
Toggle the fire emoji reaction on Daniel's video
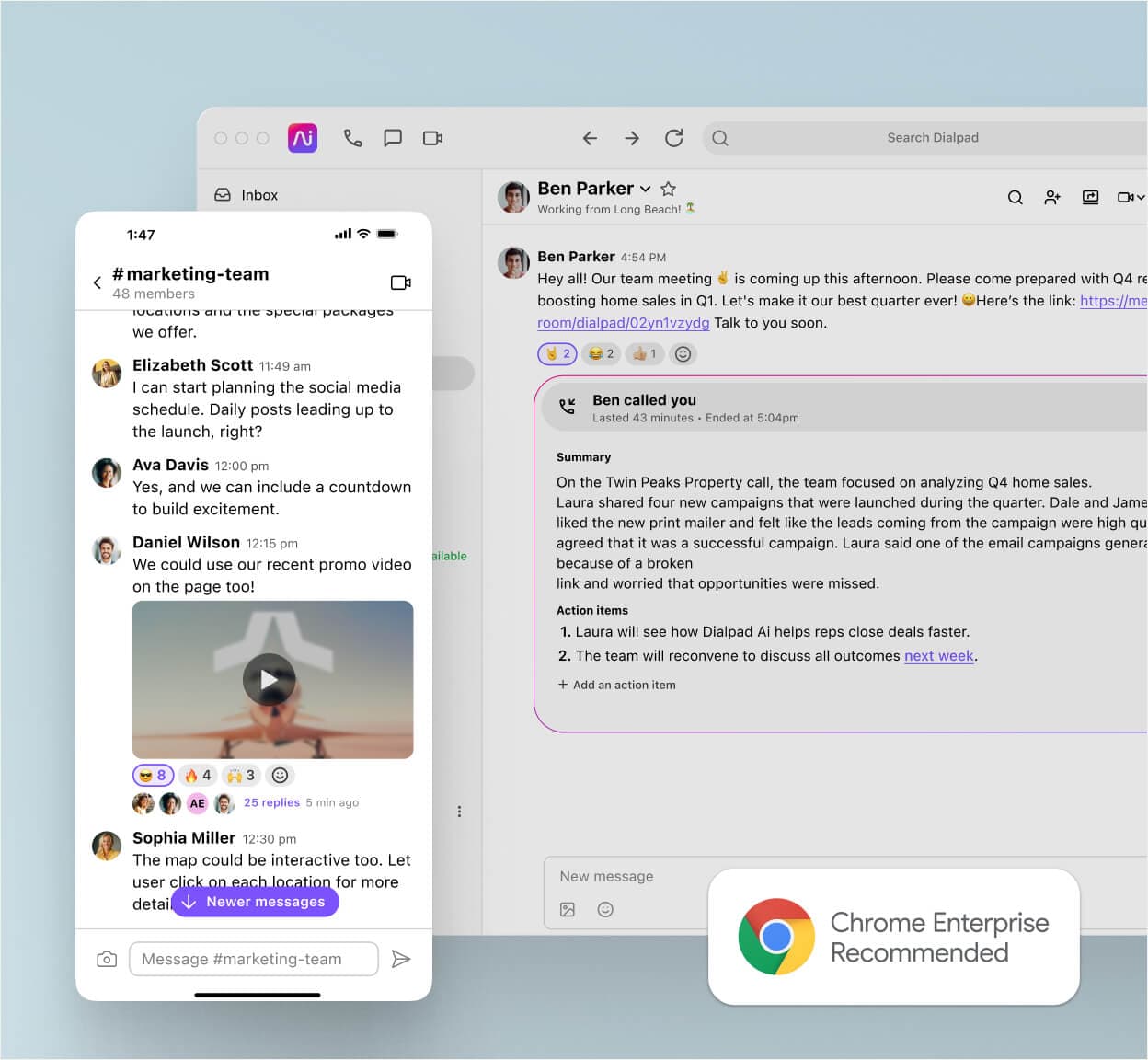coord(197,775)
